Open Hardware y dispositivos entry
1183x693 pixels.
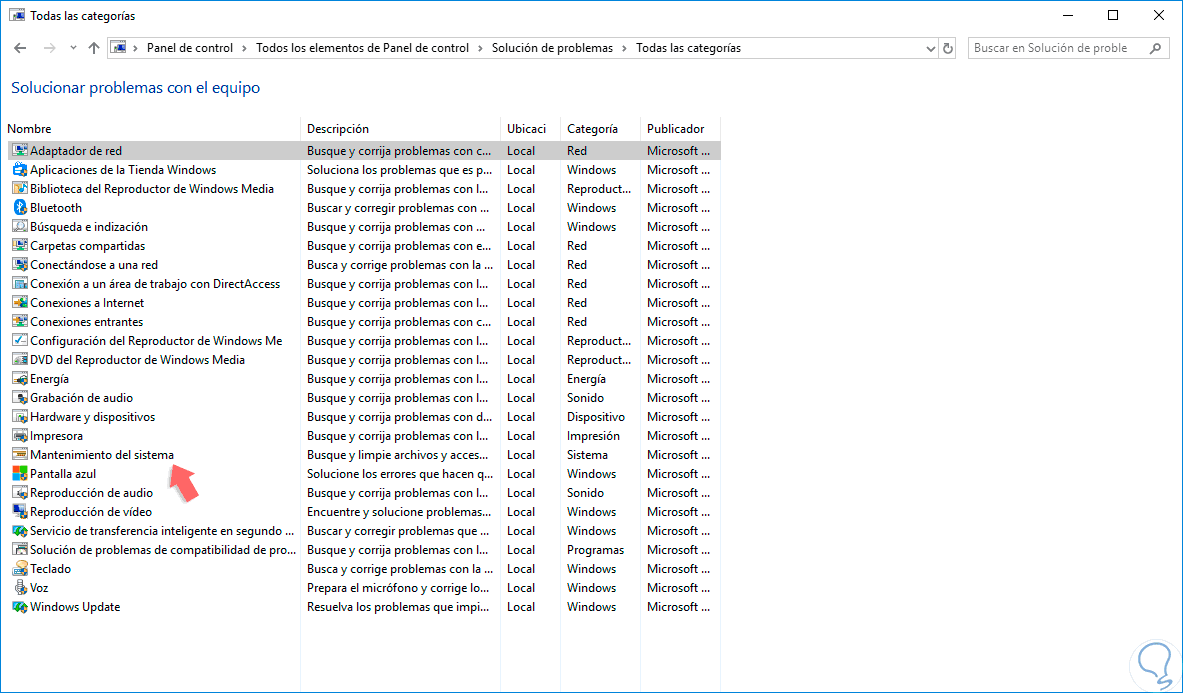(92, 417)
